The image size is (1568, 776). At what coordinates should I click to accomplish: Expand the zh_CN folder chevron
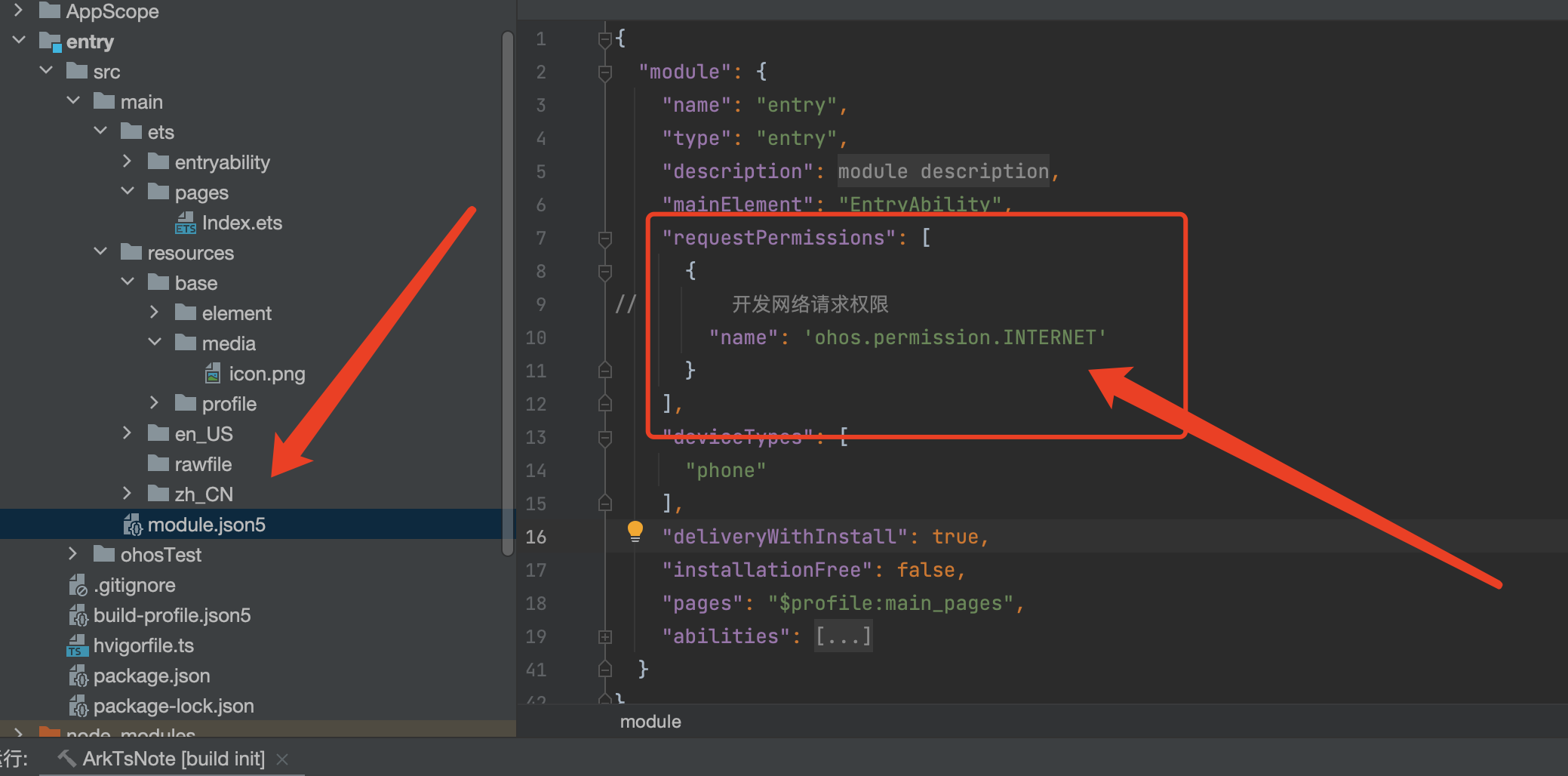click(x=127, y=493)
